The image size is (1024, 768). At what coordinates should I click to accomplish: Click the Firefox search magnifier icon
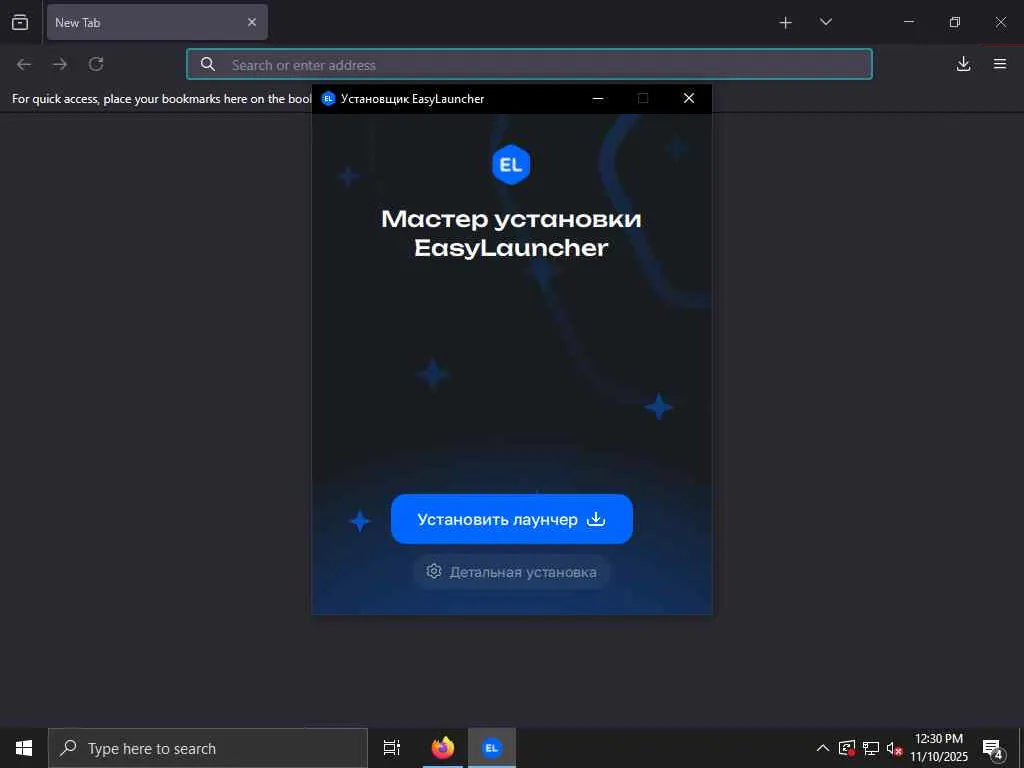point(208,64)
